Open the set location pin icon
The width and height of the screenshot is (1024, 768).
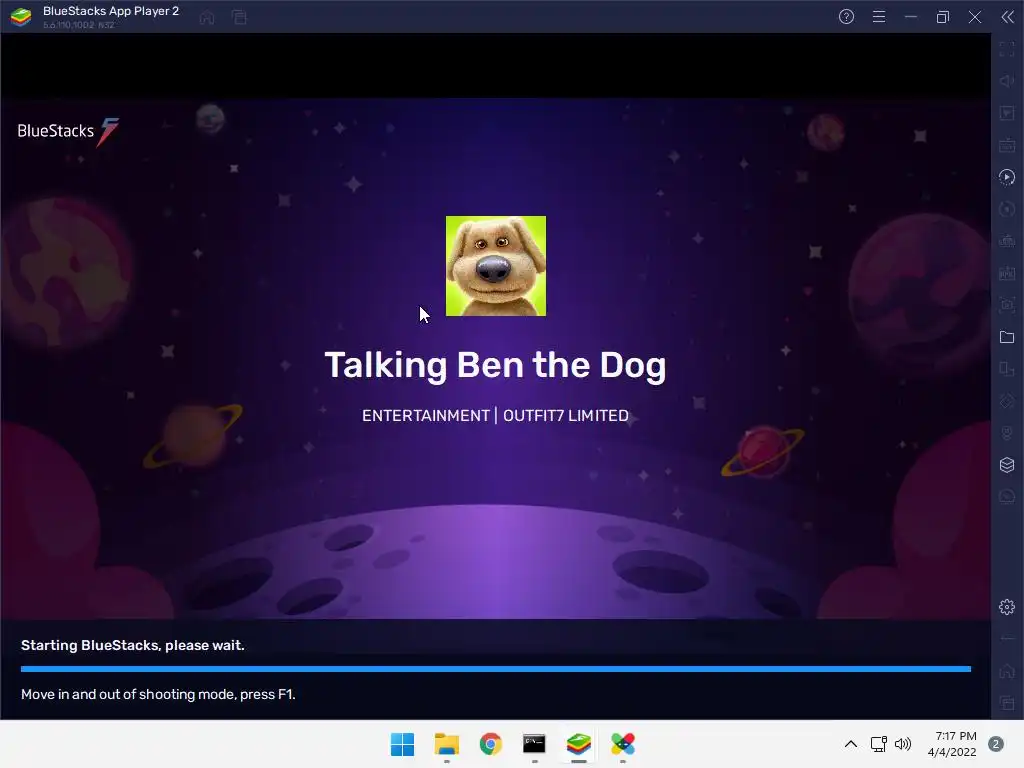(1007, 433)
